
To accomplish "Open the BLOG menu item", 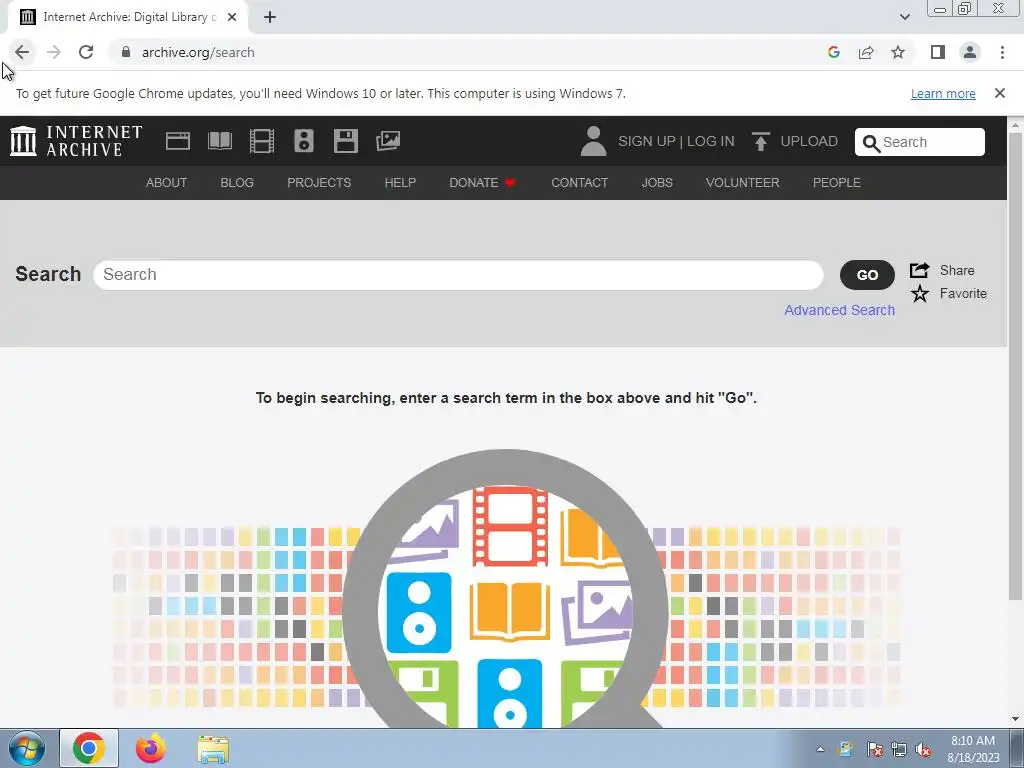I will 237,183.
